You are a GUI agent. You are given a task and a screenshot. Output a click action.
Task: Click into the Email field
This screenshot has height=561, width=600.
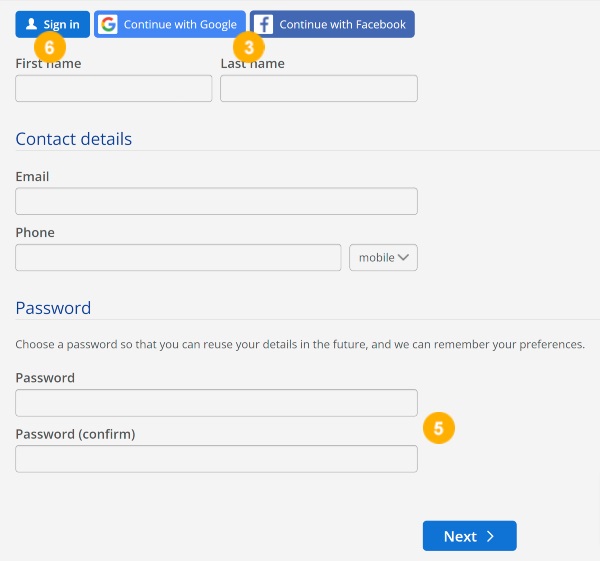[216, 201]
